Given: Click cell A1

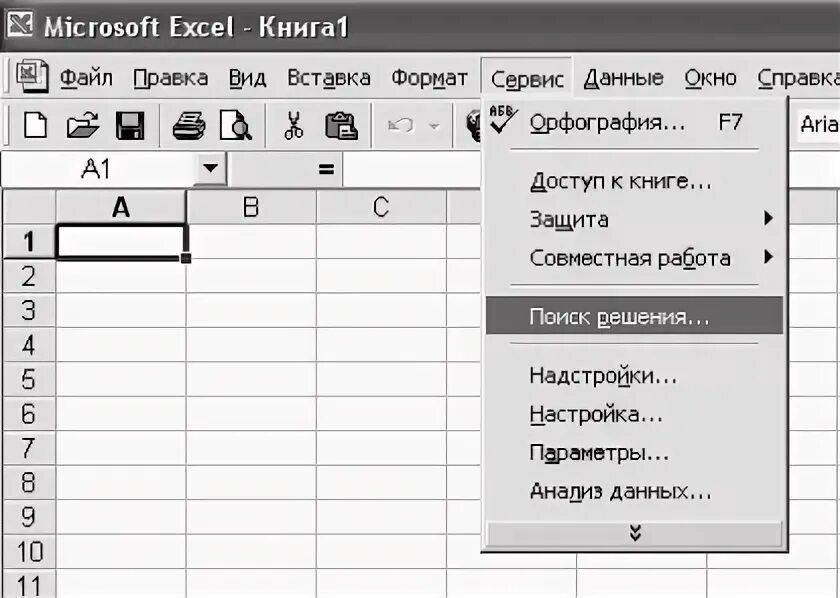Looking at the screenshot, I should 121,242.
